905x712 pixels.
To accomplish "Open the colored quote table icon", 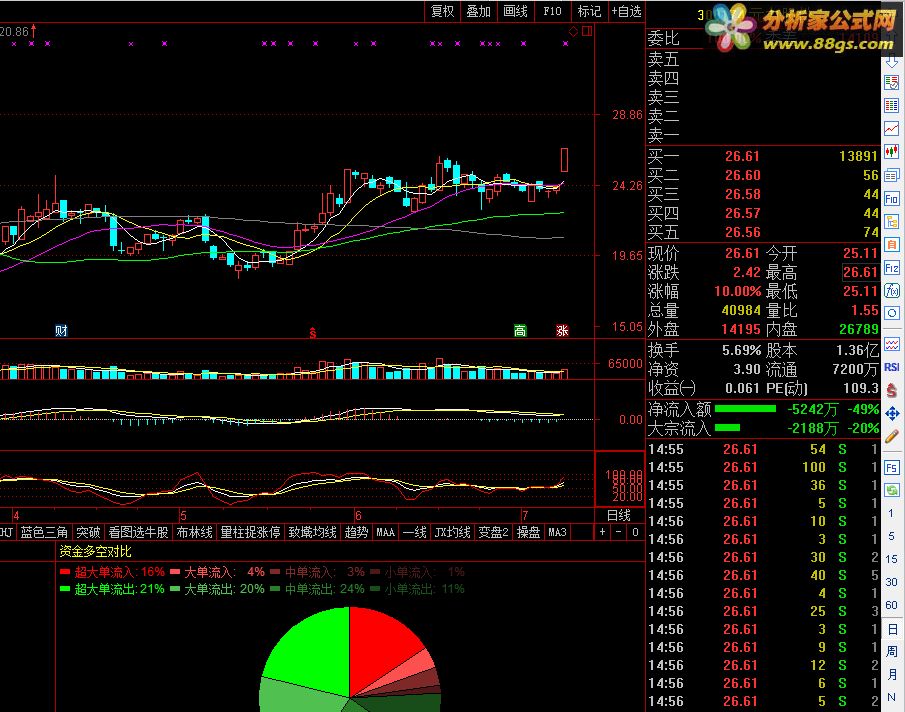I will tap(892, 106).
